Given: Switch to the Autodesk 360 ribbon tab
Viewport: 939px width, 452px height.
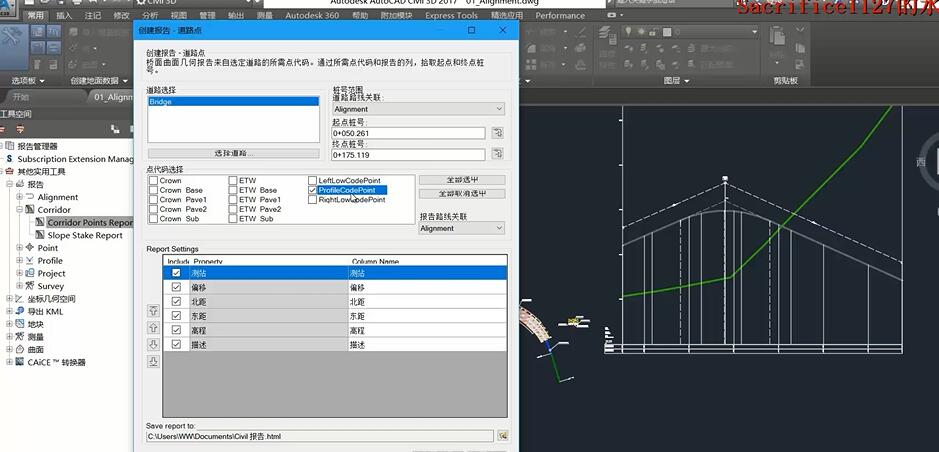Looking at the screenshot, I should click(x=312, y=16).
